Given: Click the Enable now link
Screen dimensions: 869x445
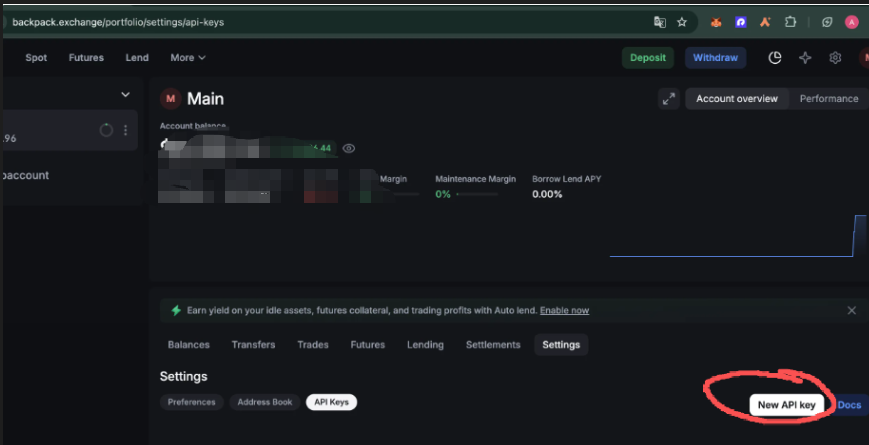Looking at the screenshot, I should tap(564, 311).
